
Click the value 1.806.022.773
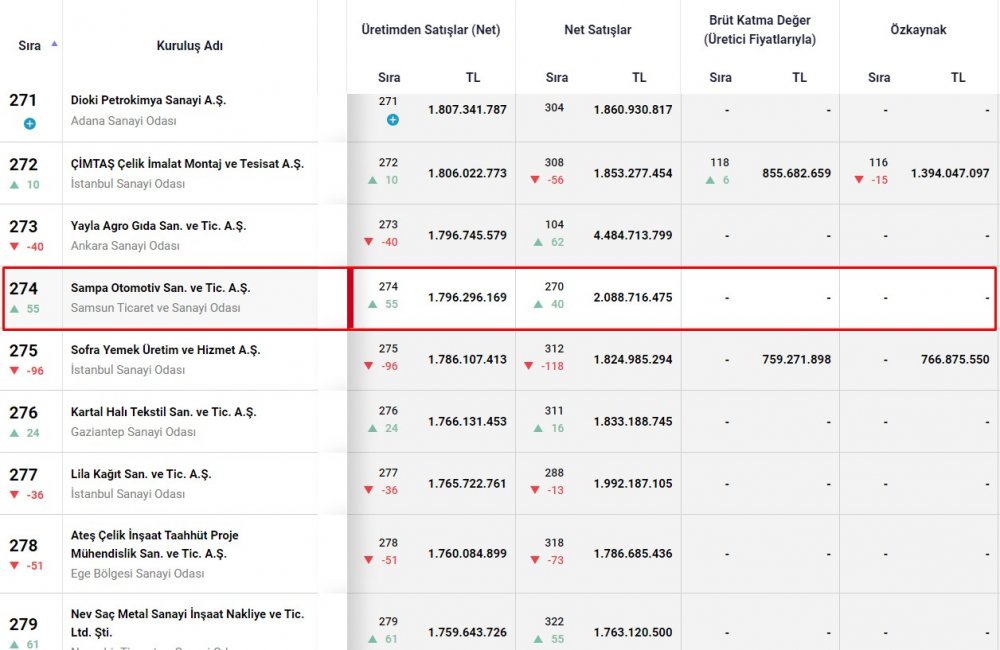(467, 173)
